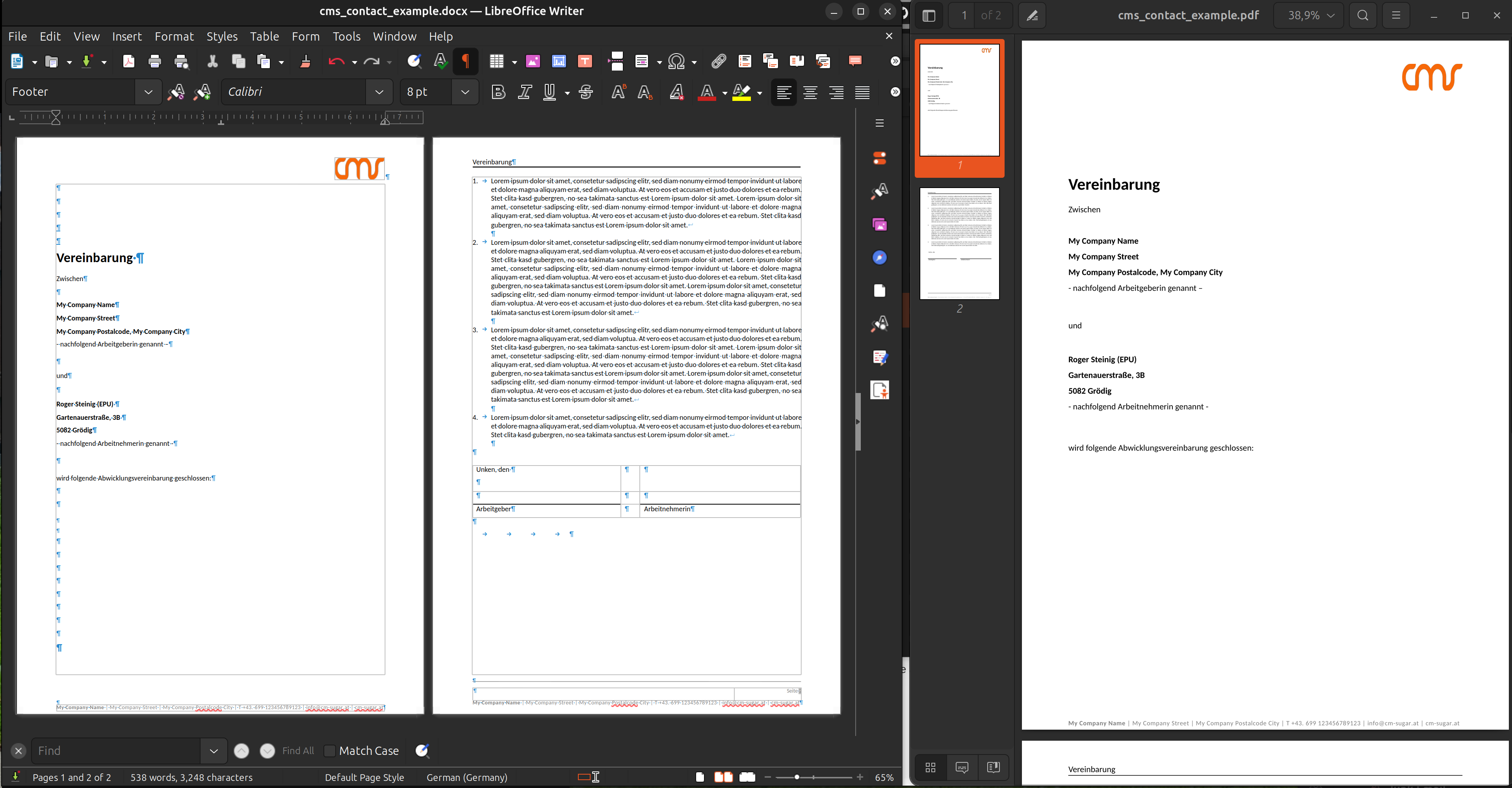Open the Navigator in Writer sidebar
This screenshot has height=788, width=1512.
click(879, 258)
